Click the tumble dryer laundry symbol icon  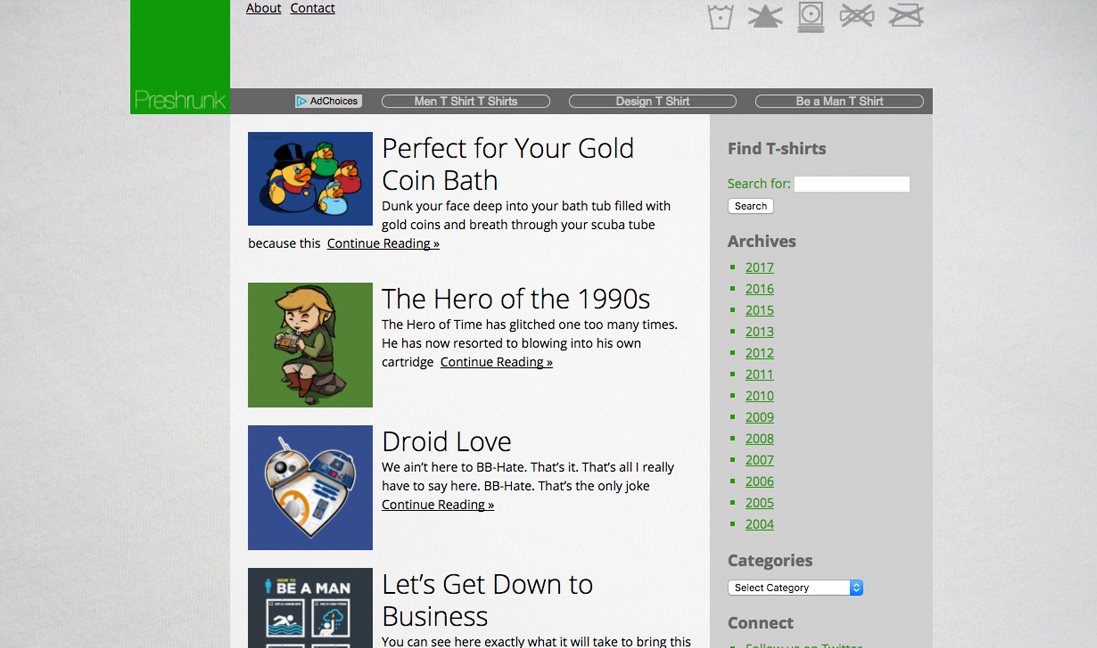(x=811, y=17)
